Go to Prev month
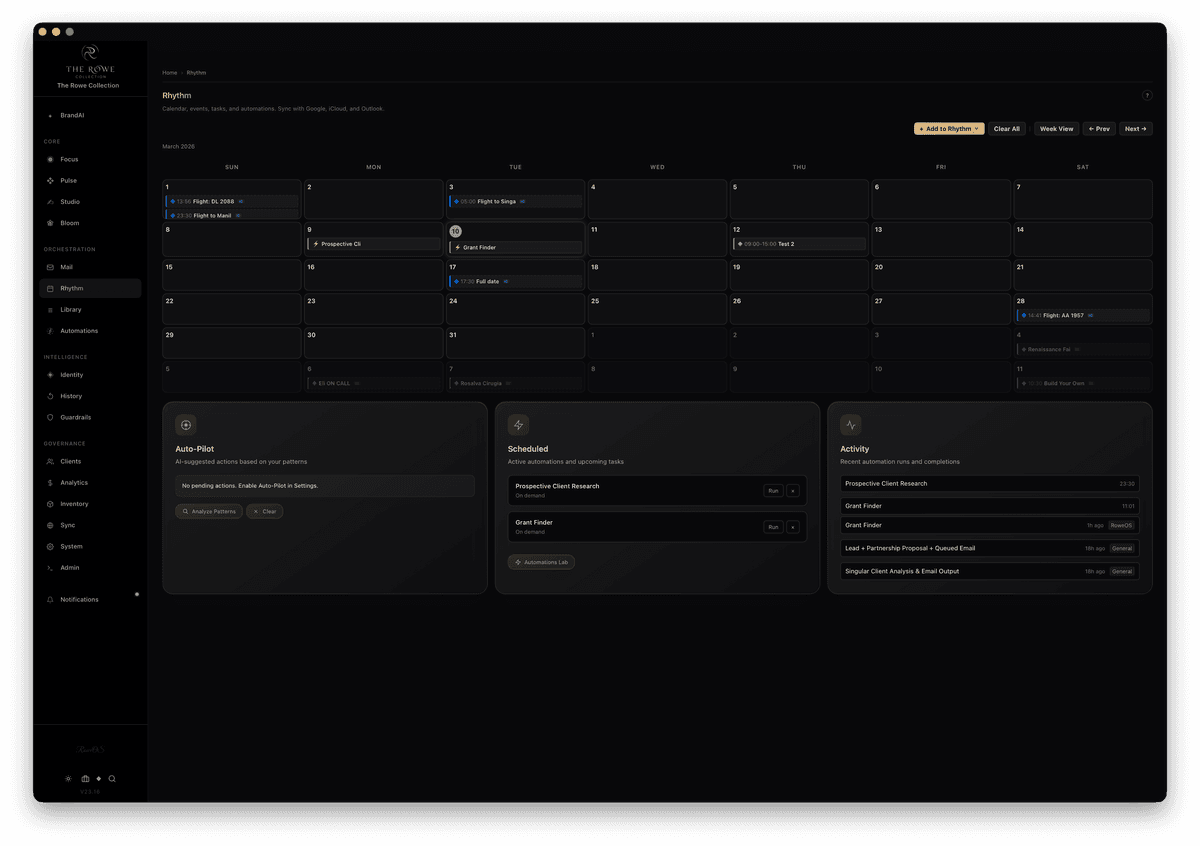The width and height of the screenshot is (1200, 846). click(x=1099, y=129)
